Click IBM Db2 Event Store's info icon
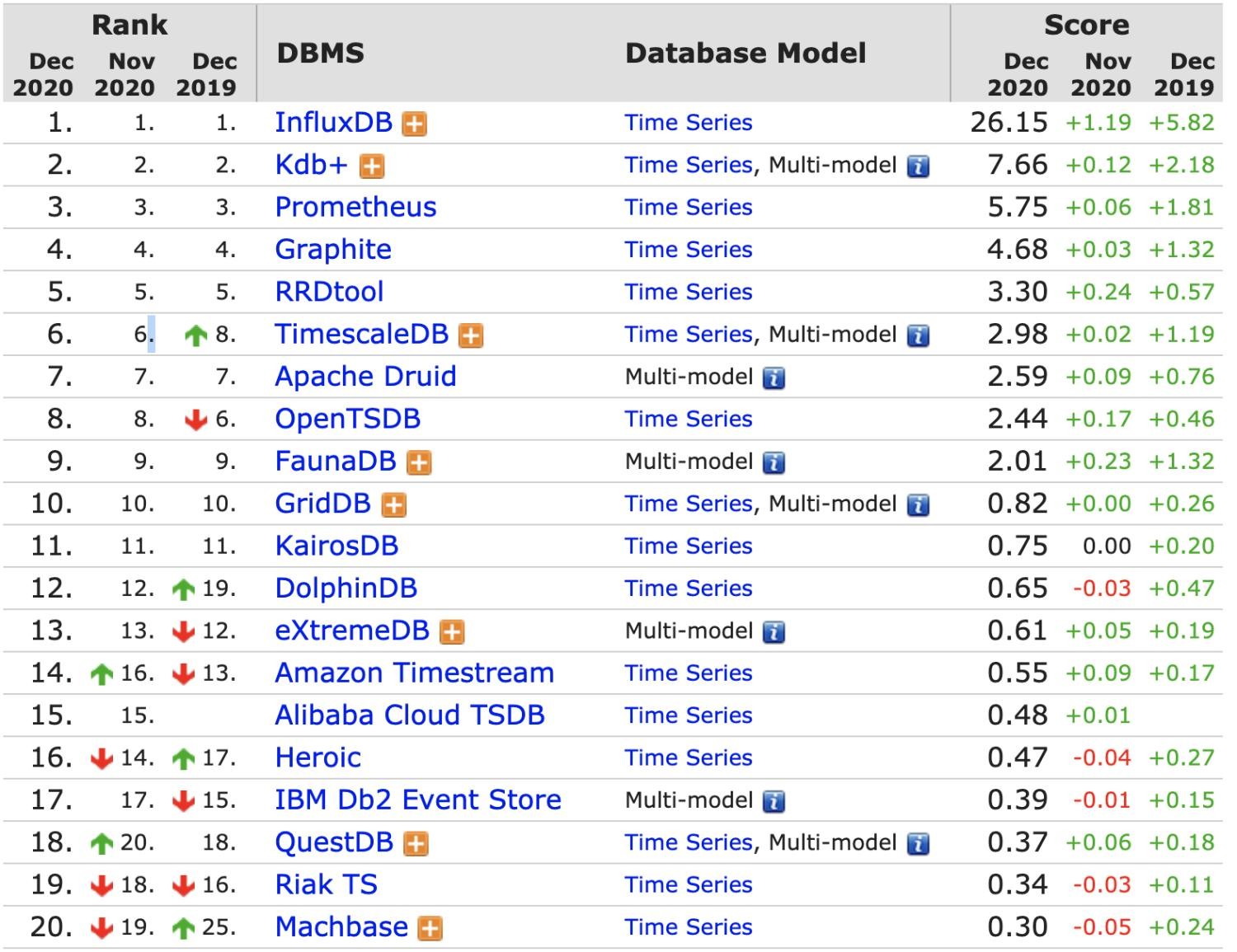 (x=774, y=801)
